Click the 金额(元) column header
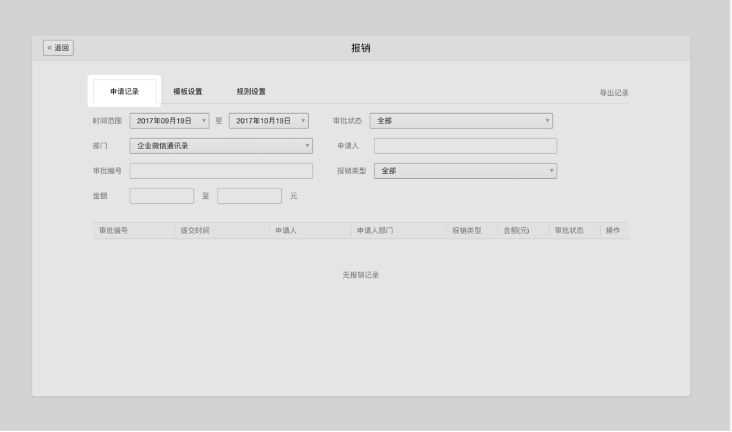The height and width of the screenshot is (432, 732). click(516, 231)
